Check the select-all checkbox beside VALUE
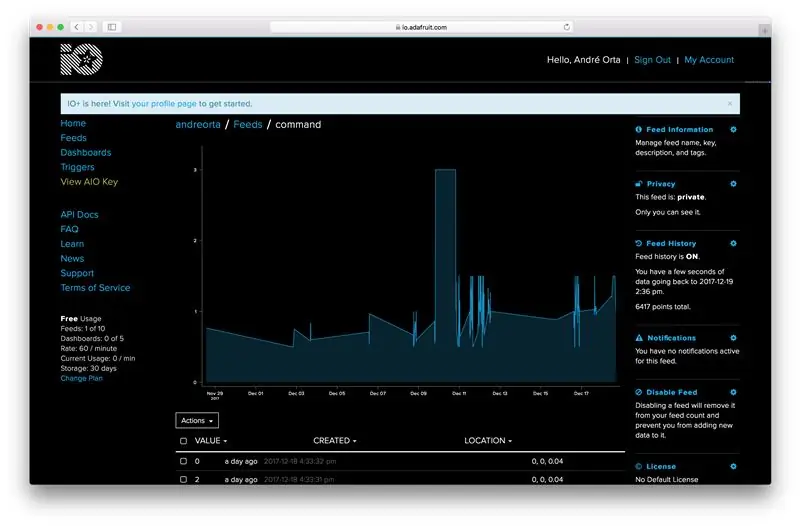The width and height of the screenshot is (800, 526). pyautogui.click(x=184, y=441)
